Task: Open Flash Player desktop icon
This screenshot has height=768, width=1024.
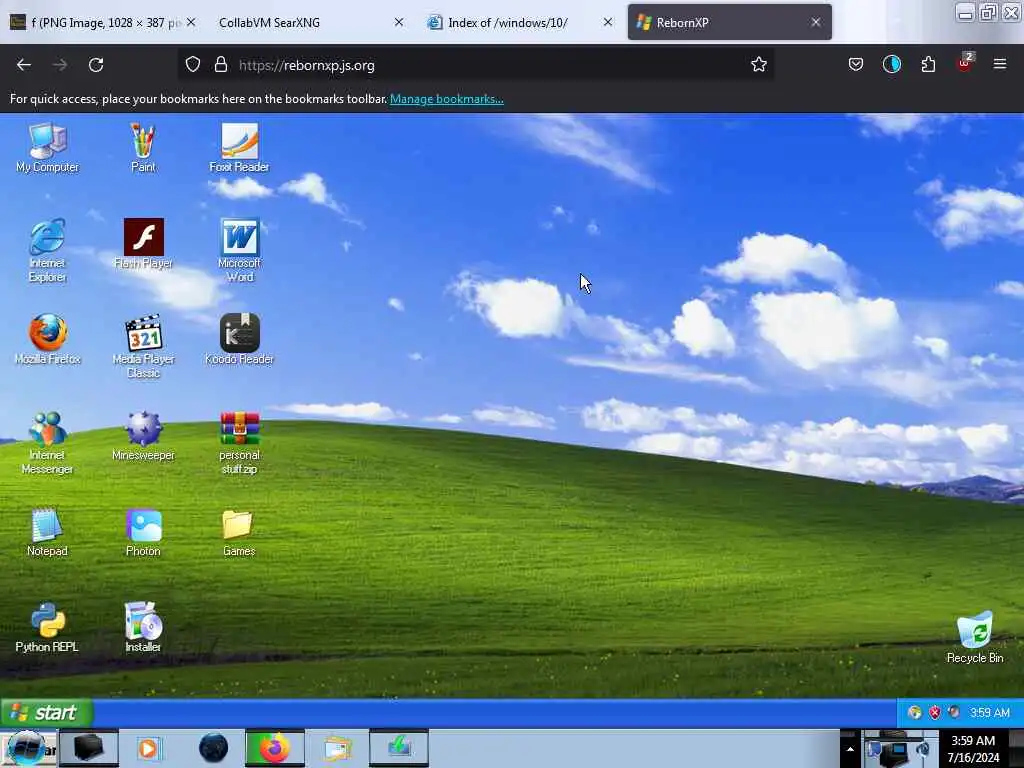Action: pos(143,244)
